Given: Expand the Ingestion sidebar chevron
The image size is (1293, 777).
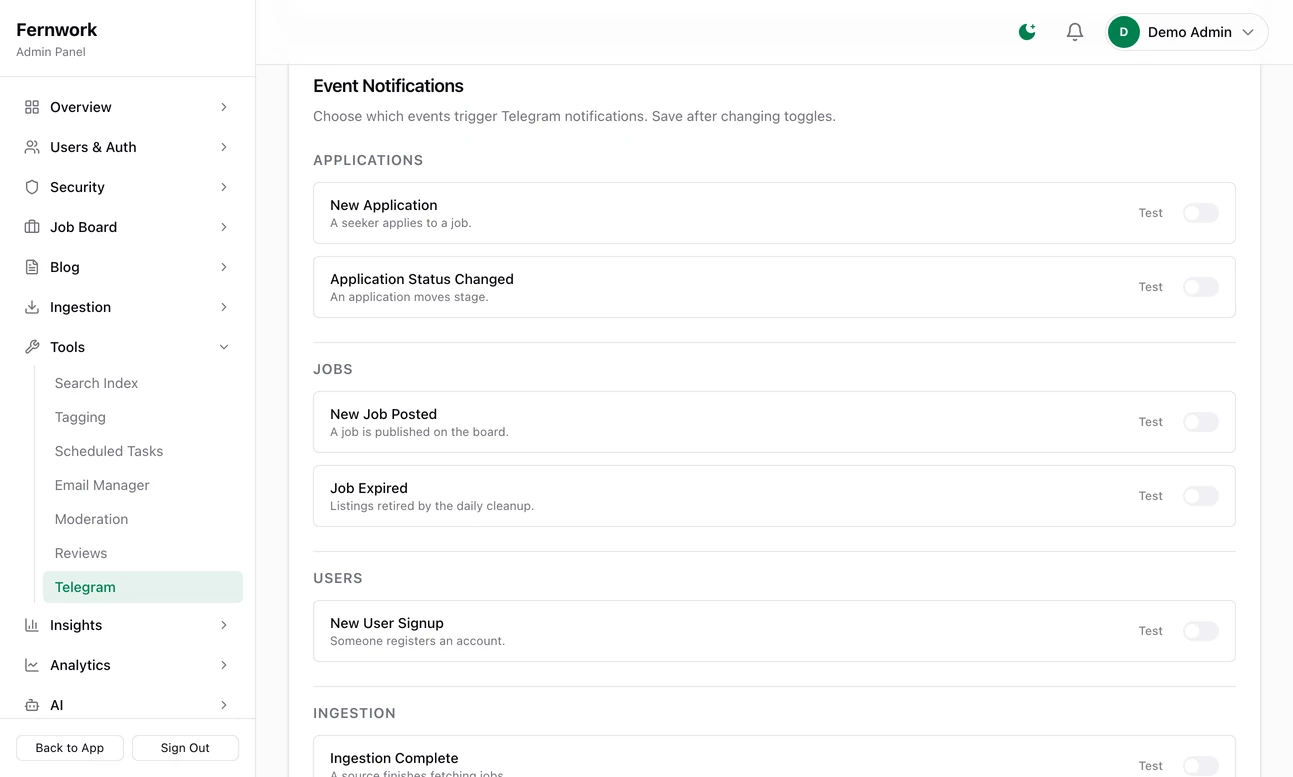Looking at the screenshot, I should pyautogui.click(x=224, y=307).
